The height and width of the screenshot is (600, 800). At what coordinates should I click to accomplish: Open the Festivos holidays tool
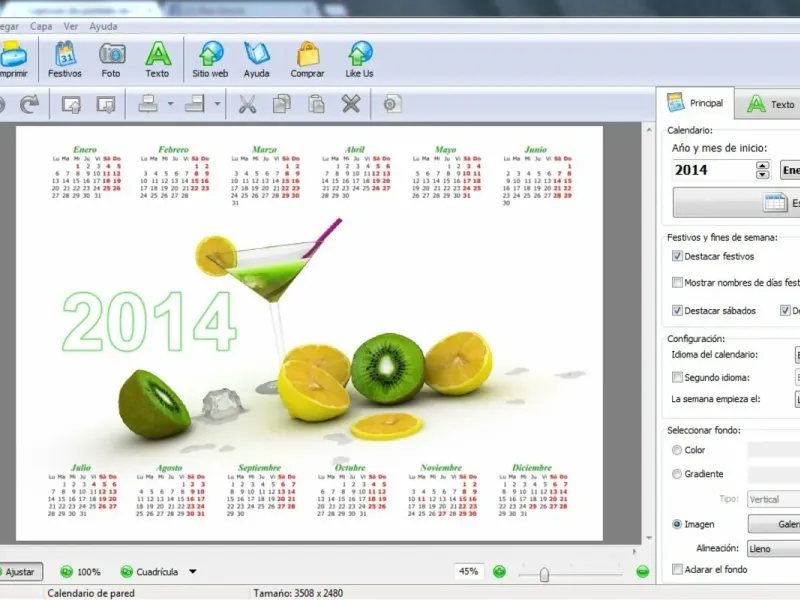click(65, 60)
